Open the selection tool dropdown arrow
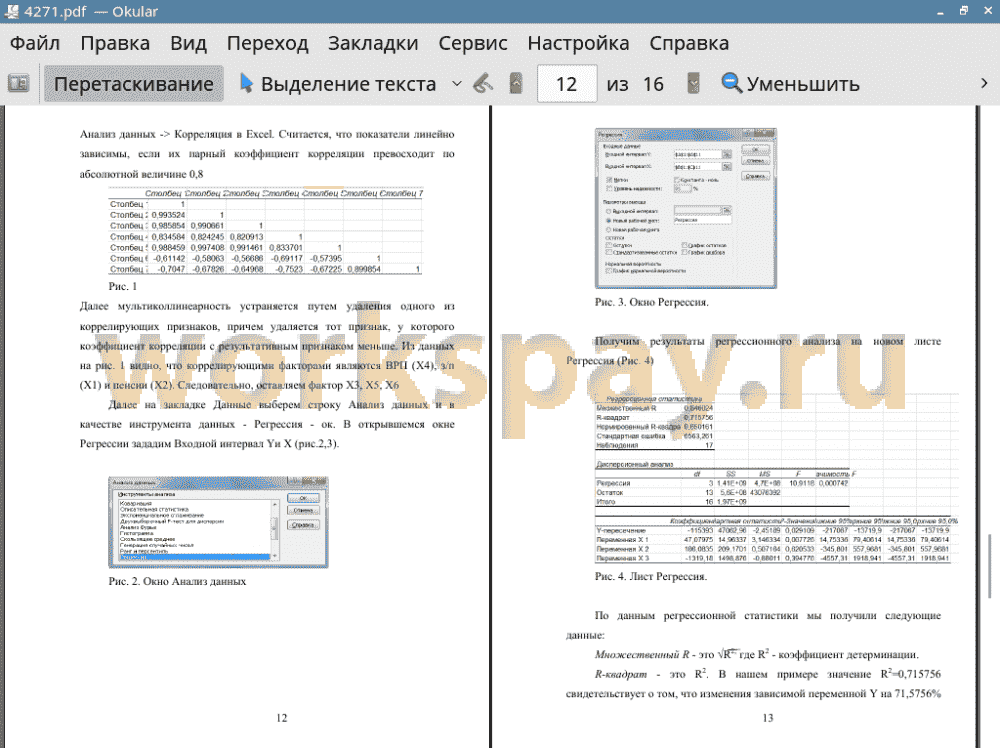 click(x=457, y=84)
